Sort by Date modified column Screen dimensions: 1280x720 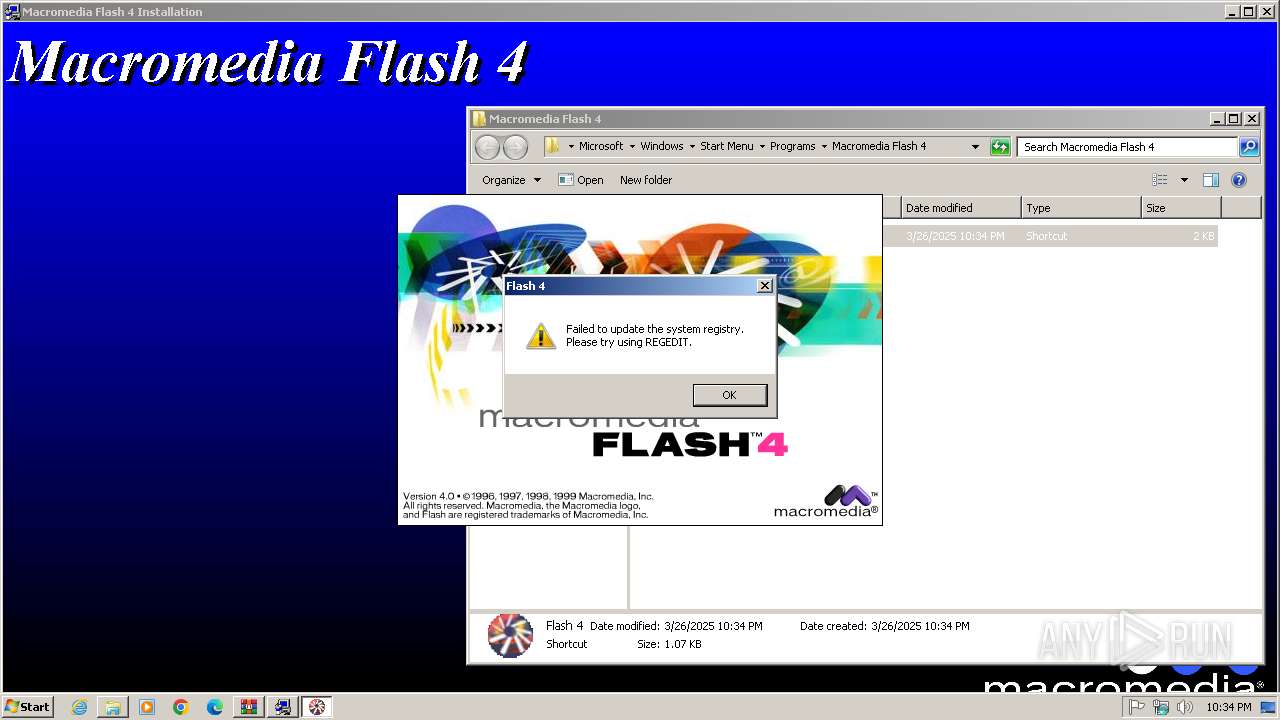click(x=961, y=208)
